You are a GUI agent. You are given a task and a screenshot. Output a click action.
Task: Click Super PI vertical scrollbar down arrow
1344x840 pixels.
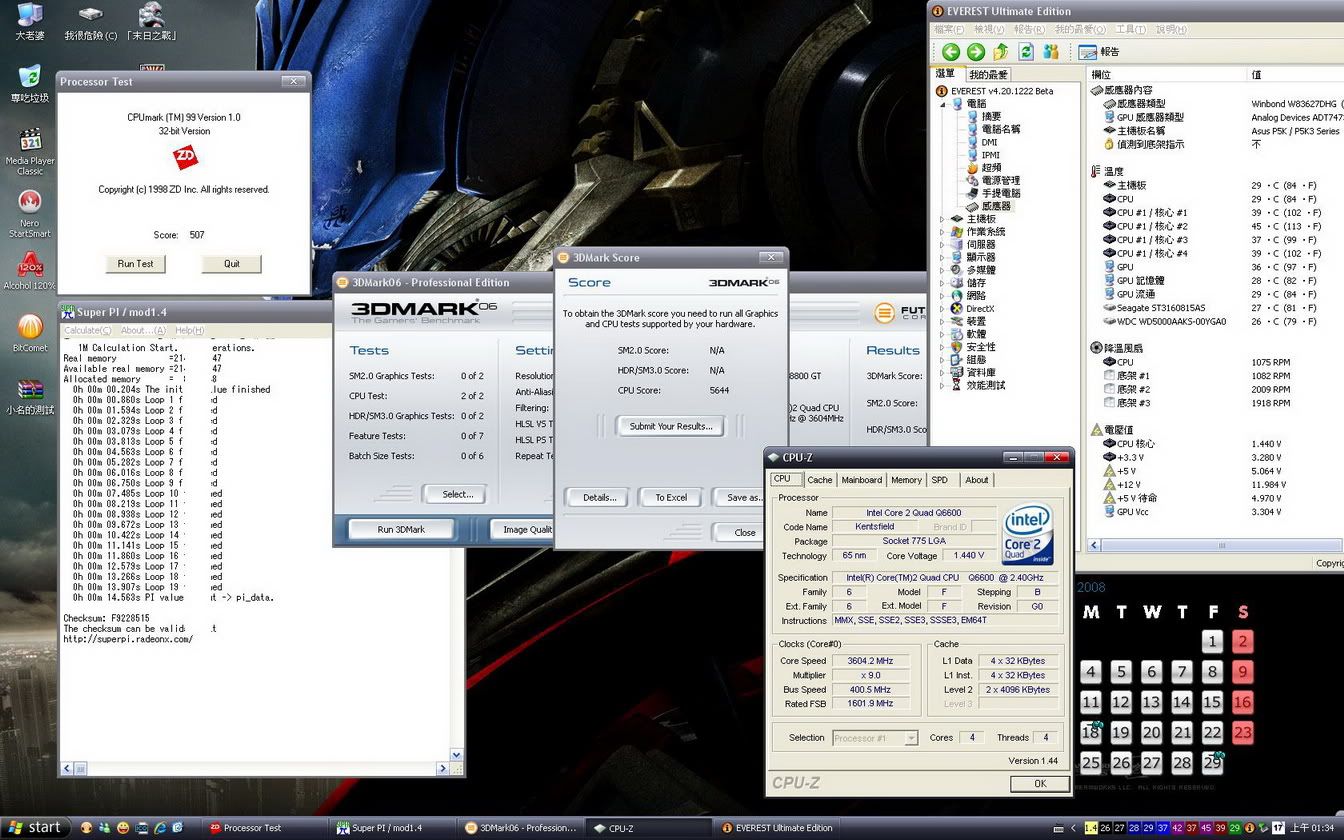click(457, 756)
